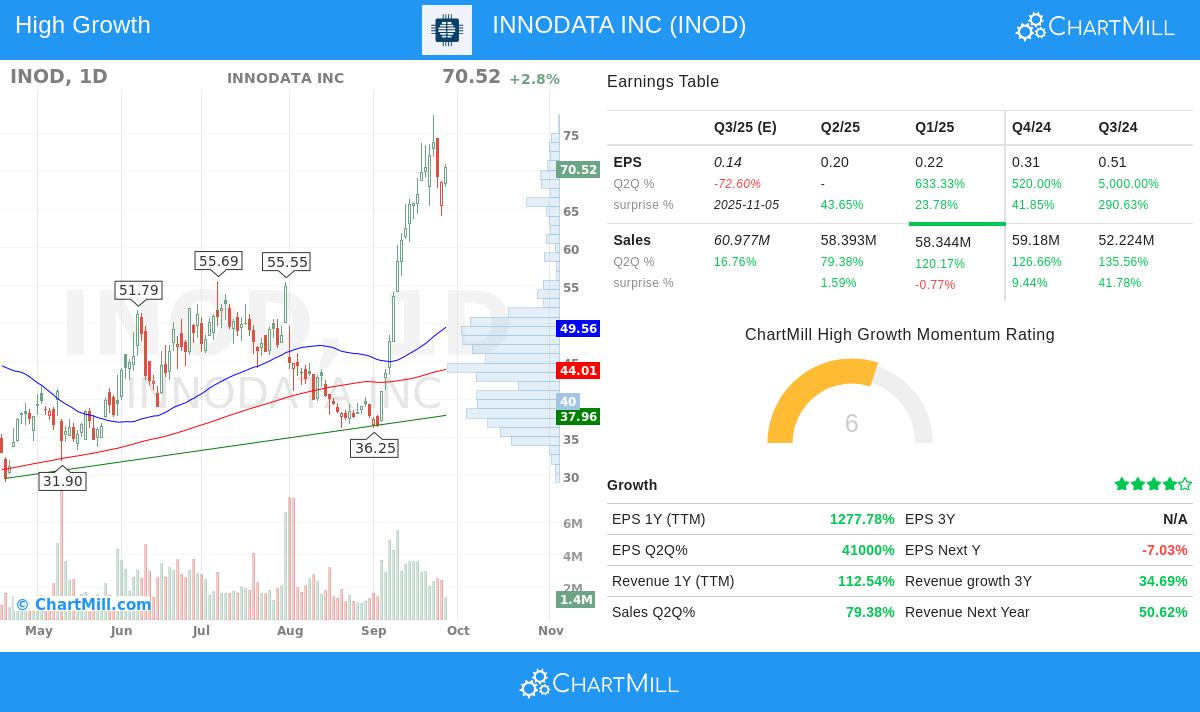Click the Sep label on time axis
Viewport: 1200px width, 712px height.
[x=374, y=631]
